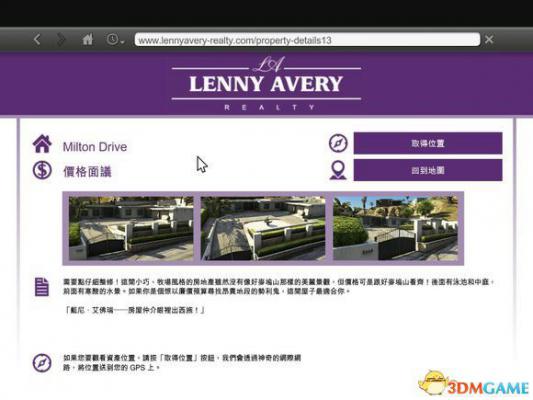Screen dimensions: 533x400
Task: Click the 回到地圖 button
Action: 428,170
